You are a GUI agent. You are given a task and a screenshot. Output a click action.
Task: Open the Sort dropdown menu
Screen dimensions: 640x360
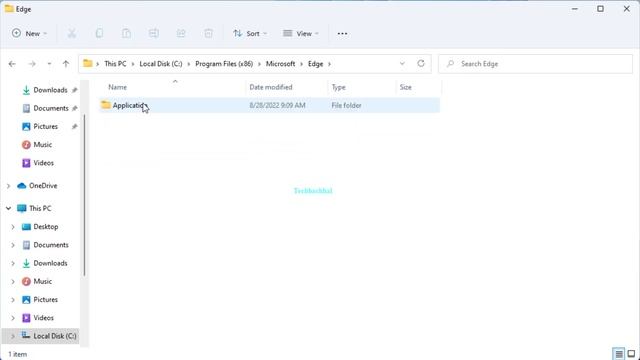point(250,33)
